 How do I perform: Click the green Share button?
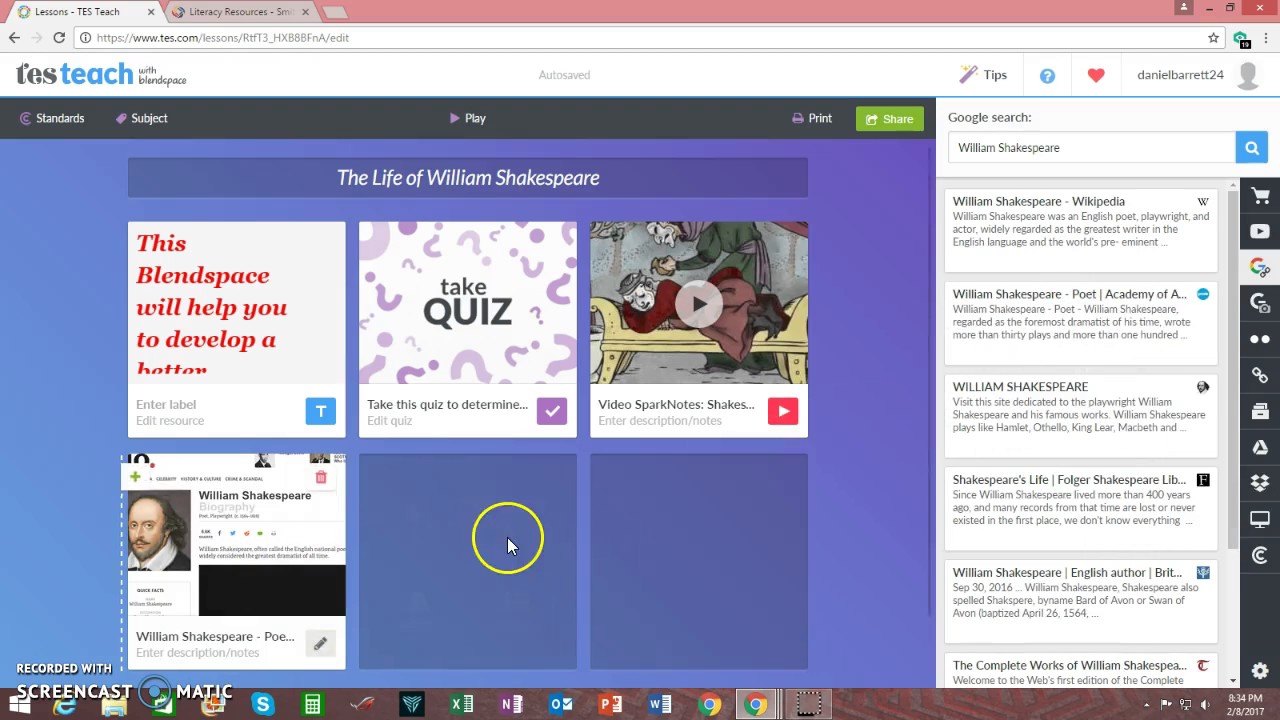click(x=890, y=119)
